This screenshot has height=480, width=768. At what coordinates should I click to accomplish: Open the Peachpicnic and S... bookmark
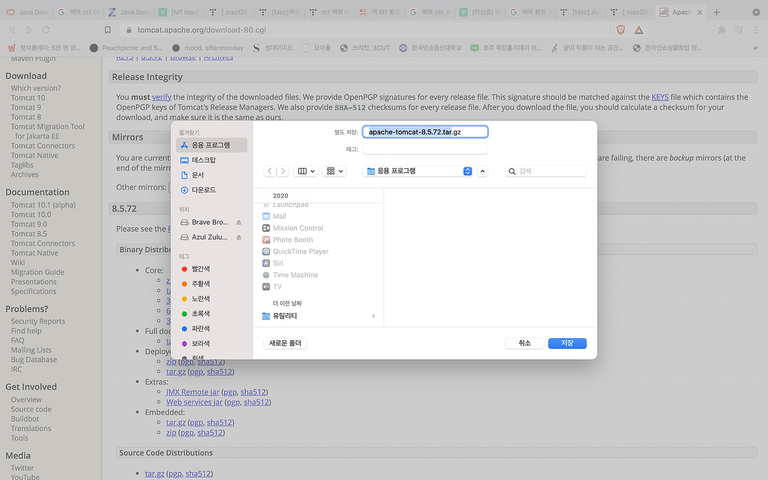click(126, 48)
